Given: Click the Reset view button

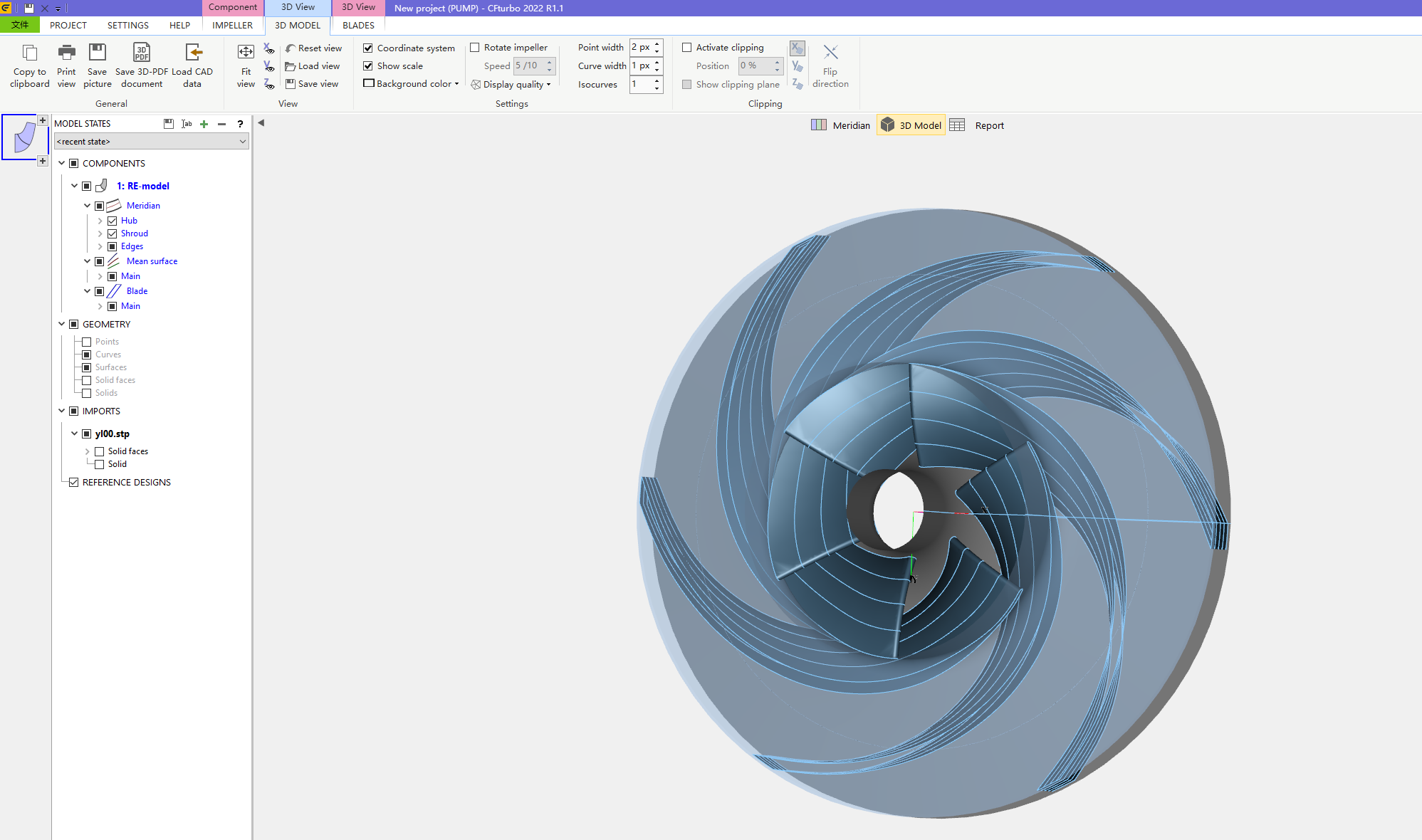Looking at the screenshot, I should pos(313,48).
